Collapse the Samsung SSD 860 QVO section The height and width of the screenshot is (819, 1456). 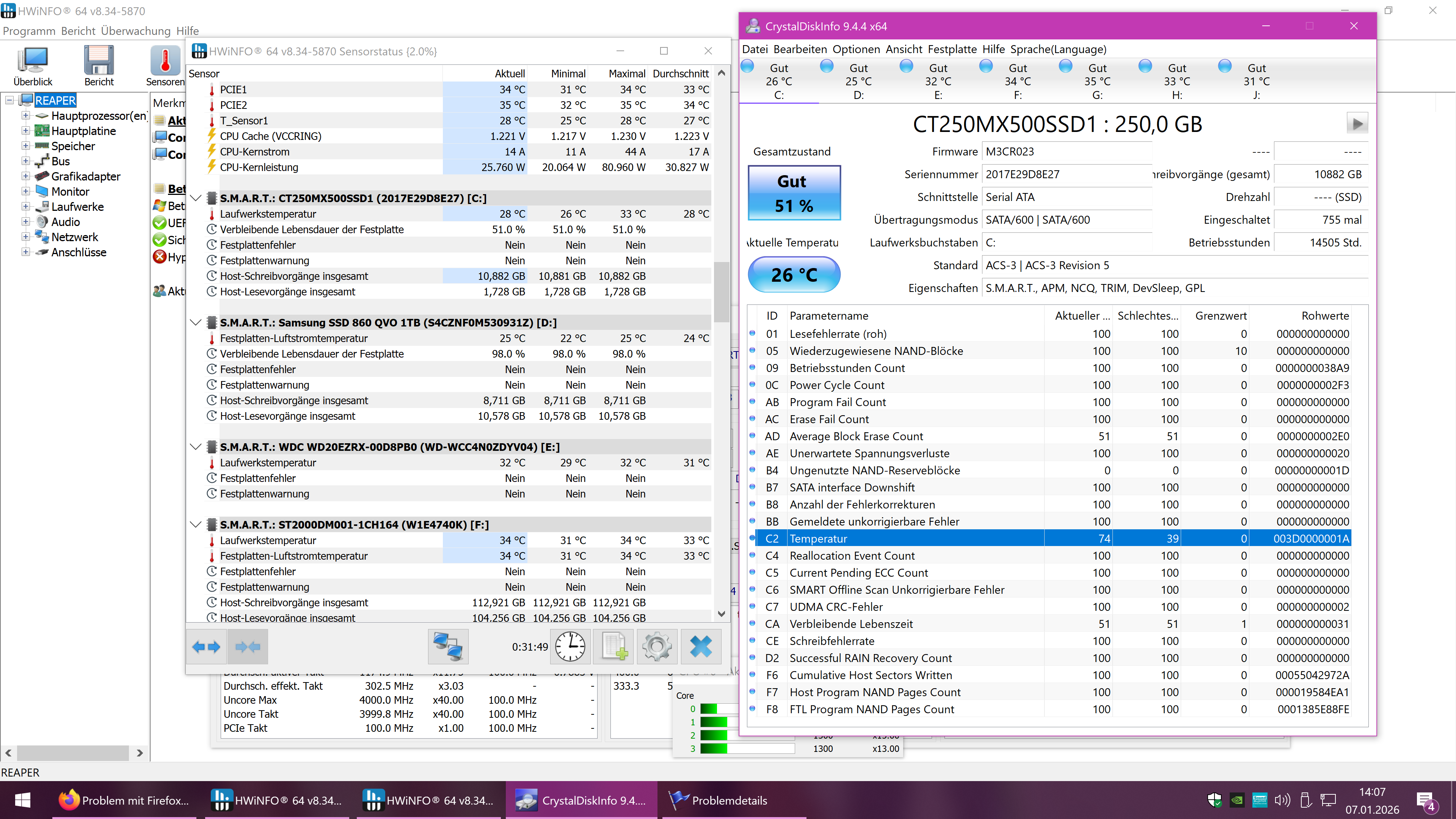click(x=196, y=323)
